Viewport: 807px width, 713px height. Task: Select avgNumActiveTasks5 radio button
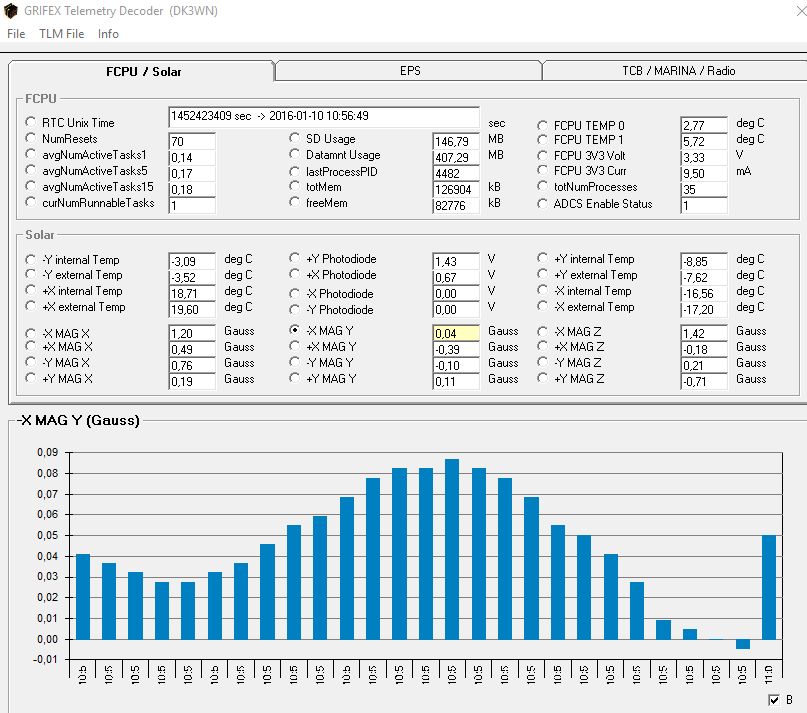pos(30,170)
